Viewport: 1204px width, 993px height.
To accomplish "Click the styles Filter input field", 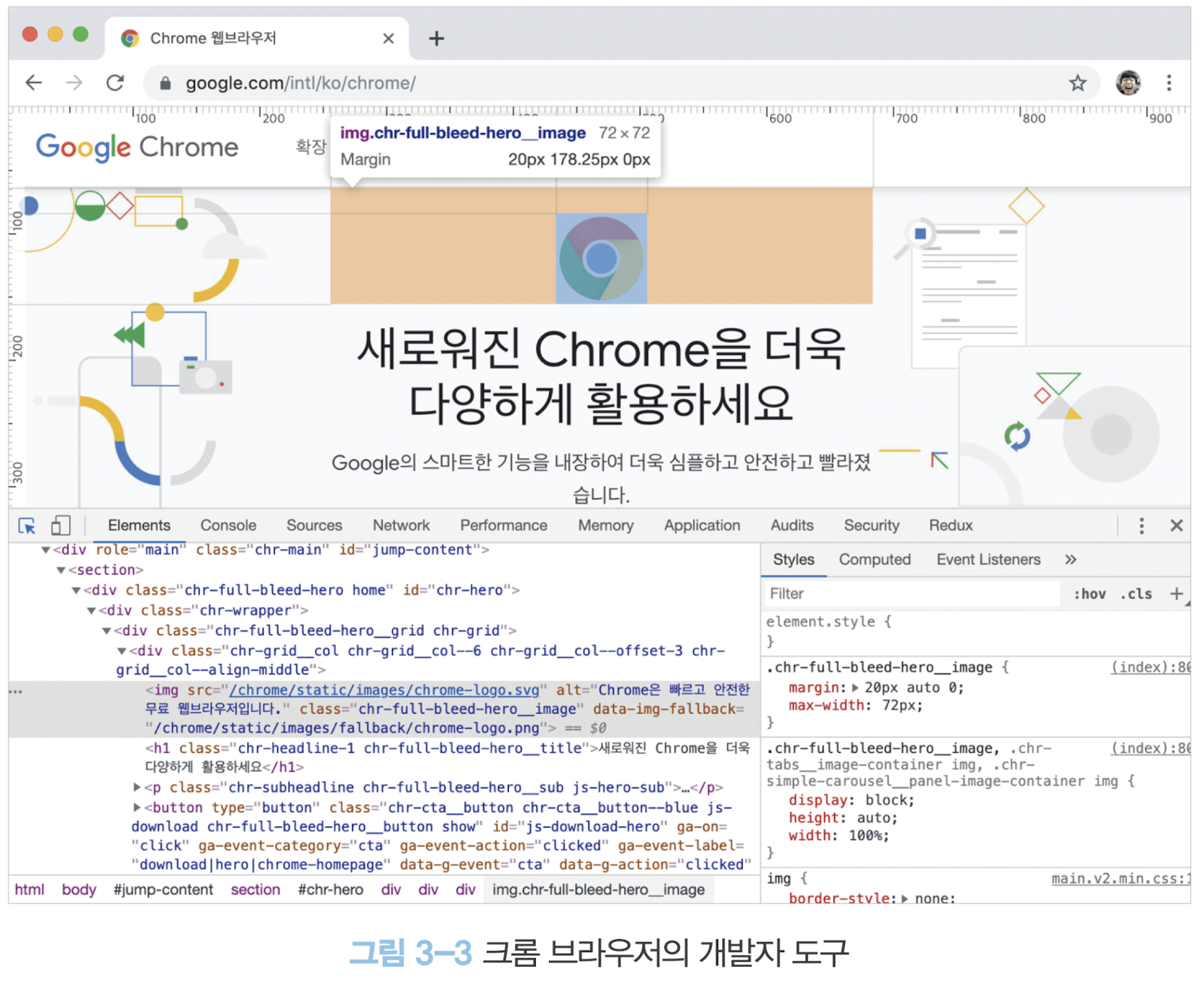I will (912, 594).
